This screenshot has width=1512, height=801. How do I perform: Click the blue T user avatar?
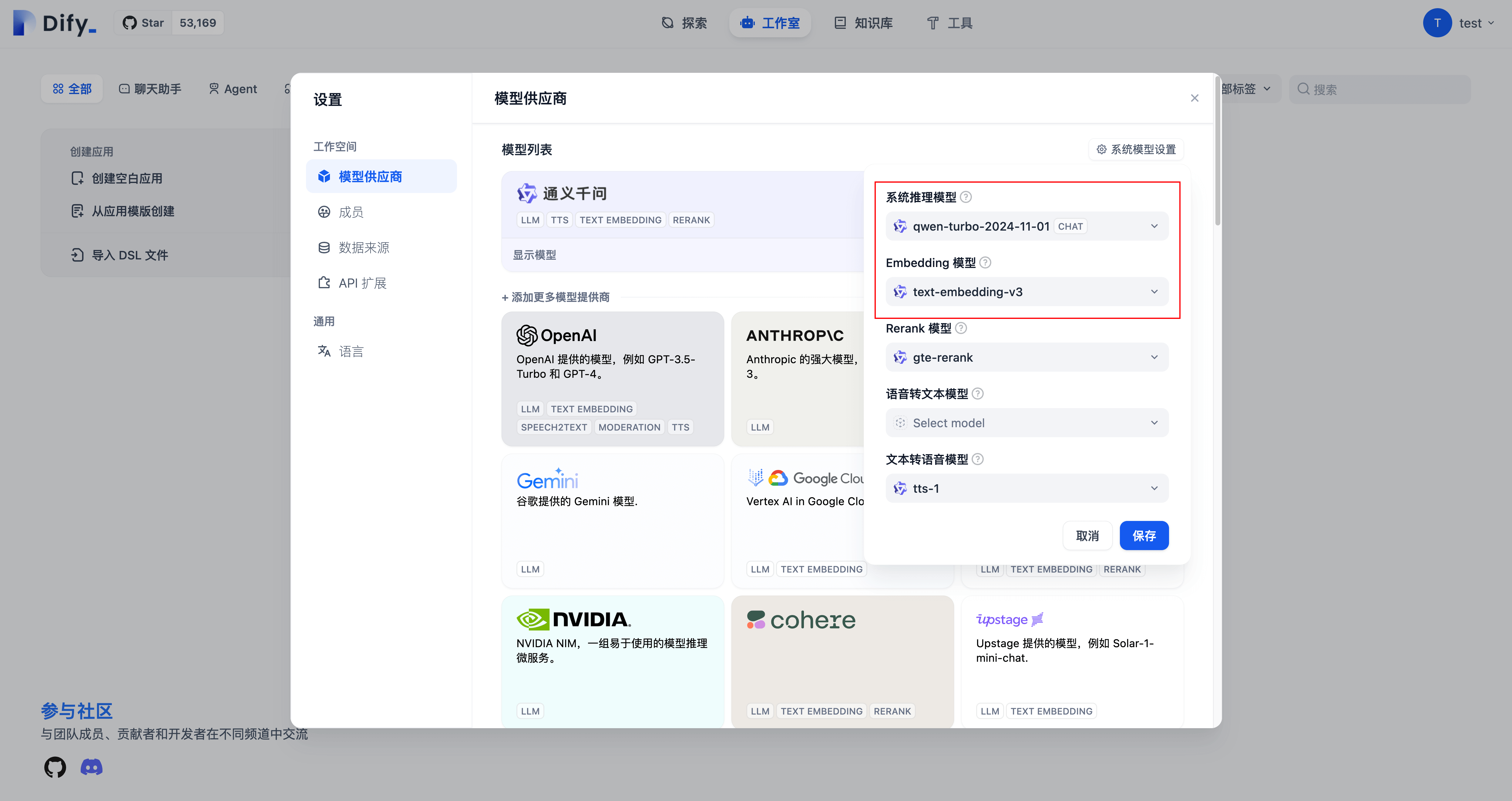click(1437, 23)
